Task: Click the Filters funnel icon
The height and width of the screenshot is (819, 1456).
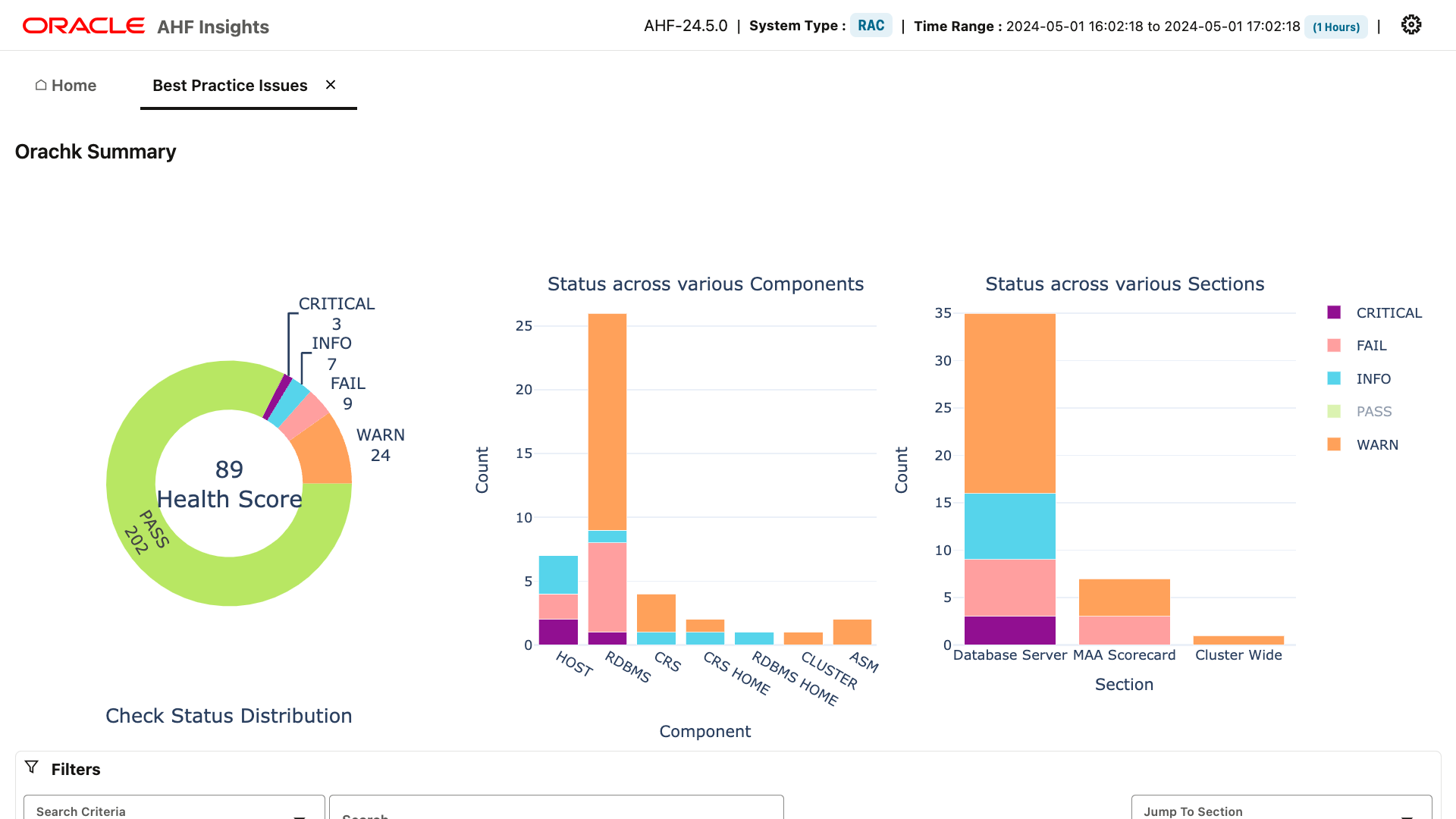Action: [x=32, y=767]
